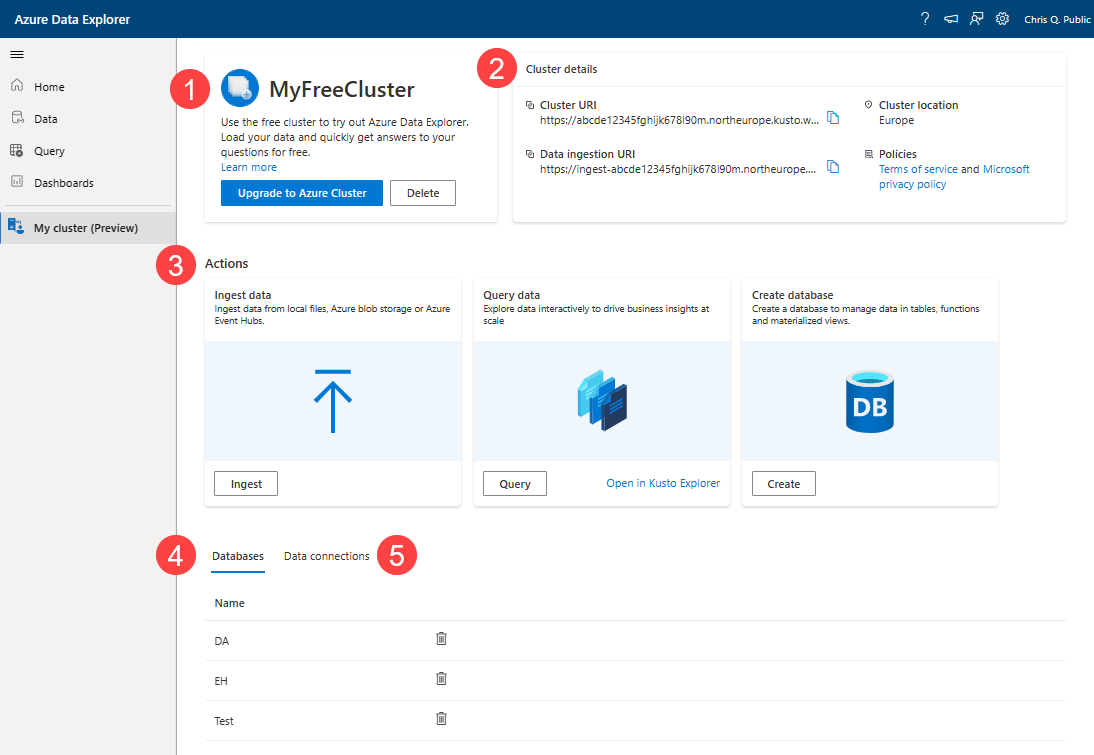Open Chris Q. Public account menu
Viewport: 1094px width, 755px height.
[x=1057, y=19]
